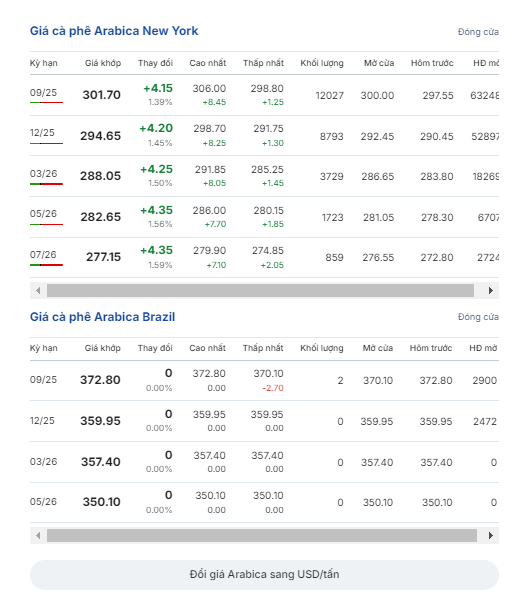Click 'Giá khớp' column header in New York table
Viewport: 521px width, 602px height.
(103, 63)
